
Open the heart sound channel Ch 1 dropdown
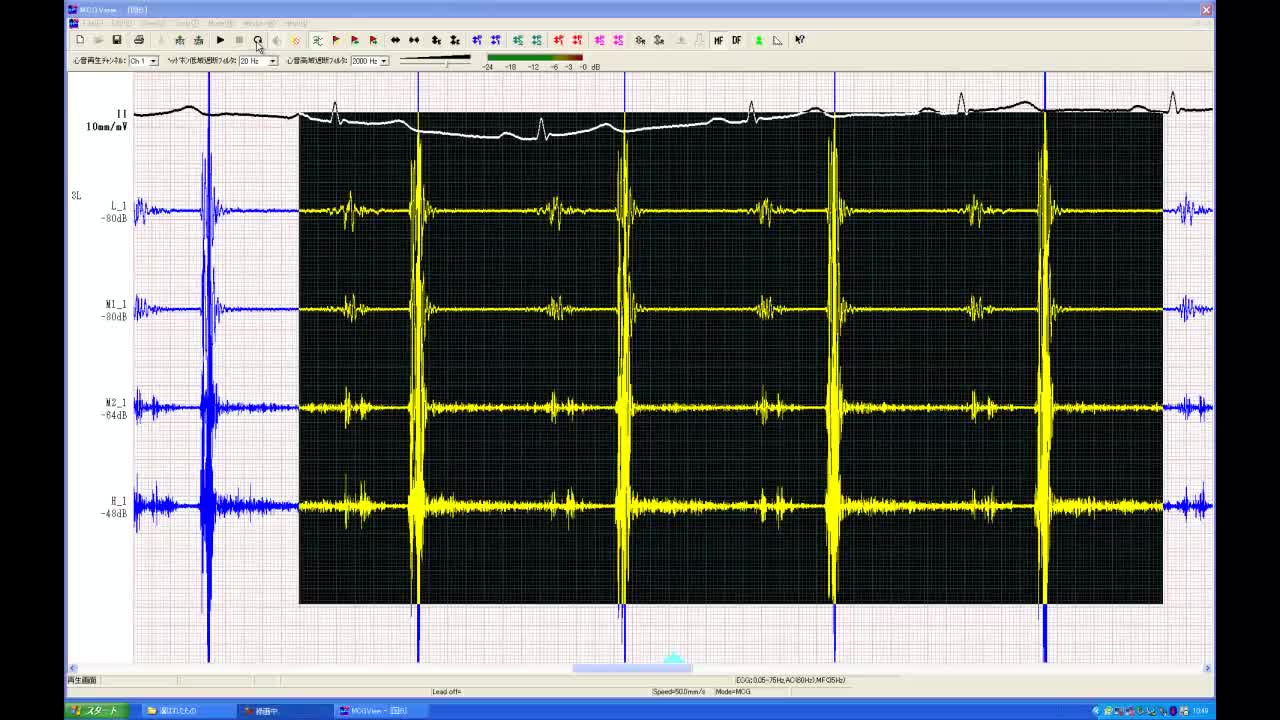pyautogui.click(x=153, y=61)
